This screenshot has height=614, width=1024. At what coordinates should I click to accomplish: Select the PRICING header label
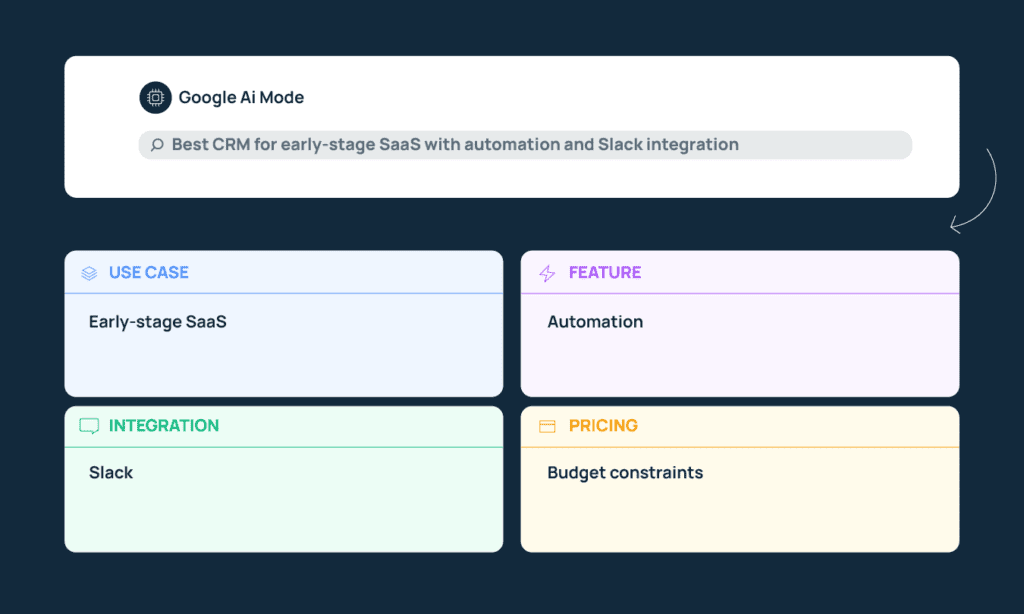pyautogui.click(x=602, y=425)
